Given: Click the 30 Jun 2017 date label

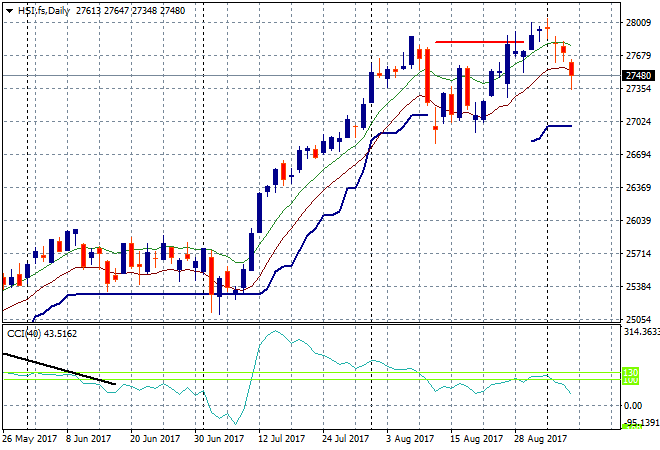Looking at the screenshot, I should coord(218,439).
